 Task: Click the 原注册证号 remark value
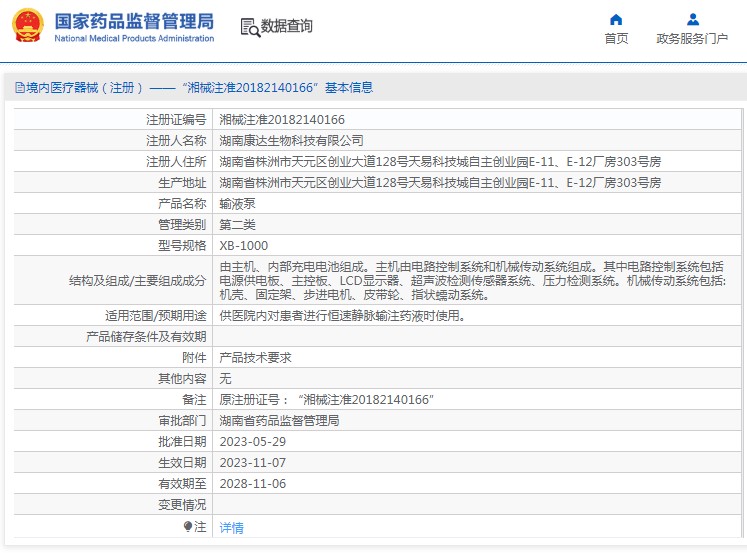pyautogui.click(x=326, y=400)
